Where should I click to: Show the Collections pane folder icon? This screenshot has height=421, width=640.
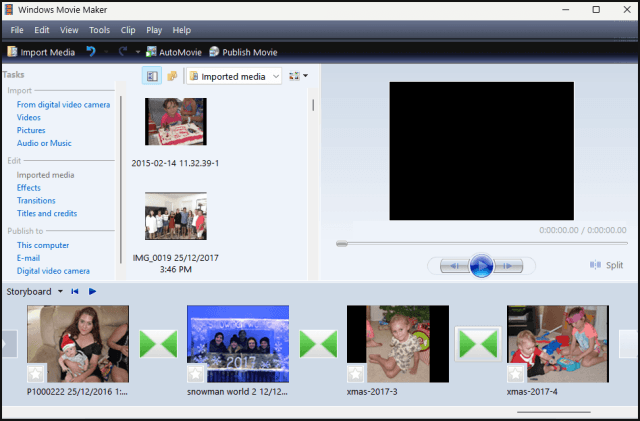[x=172, y=76]
